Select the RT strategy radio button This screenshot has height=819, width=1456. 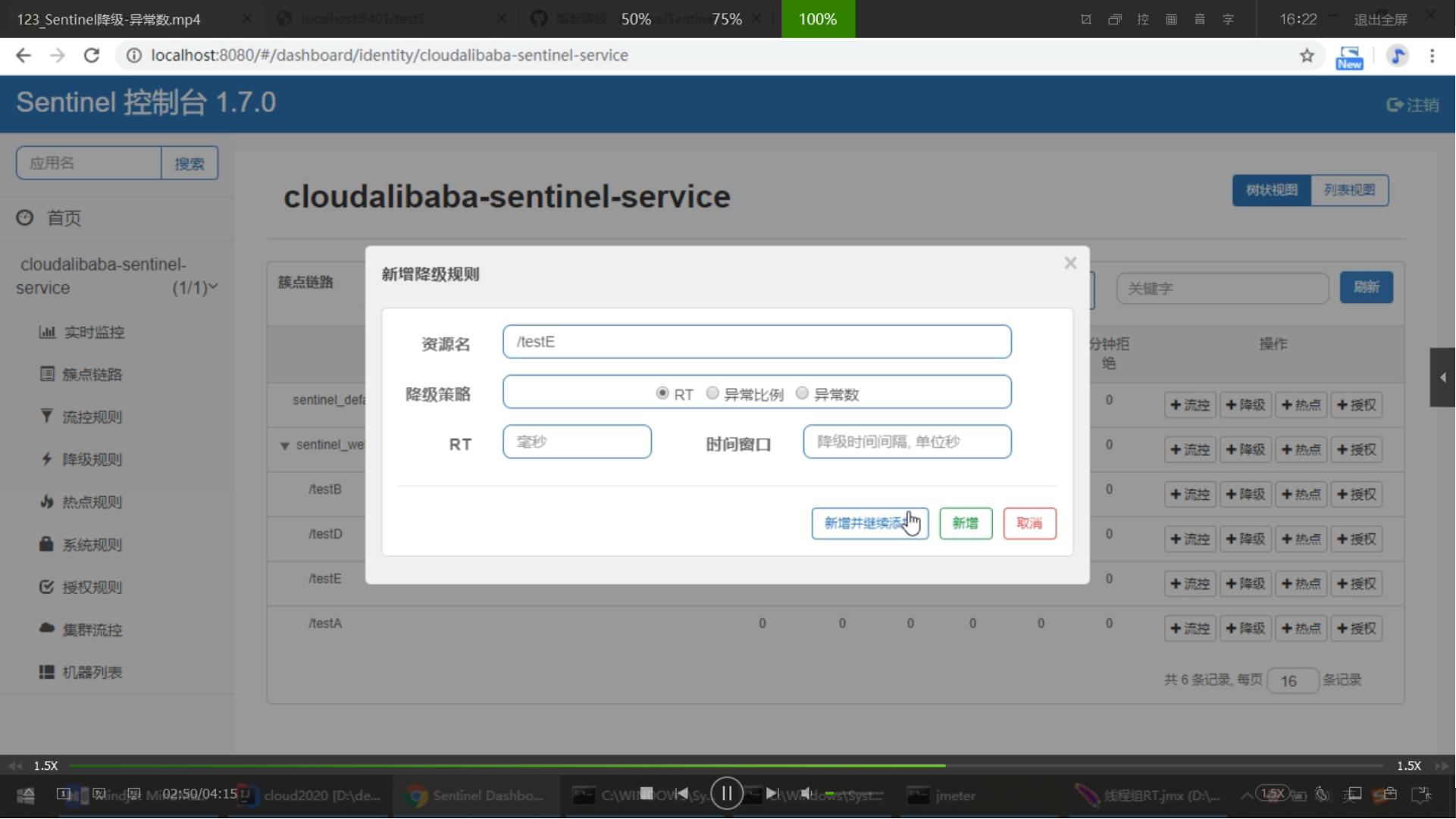pyautogui.click(x=662, y=393)
